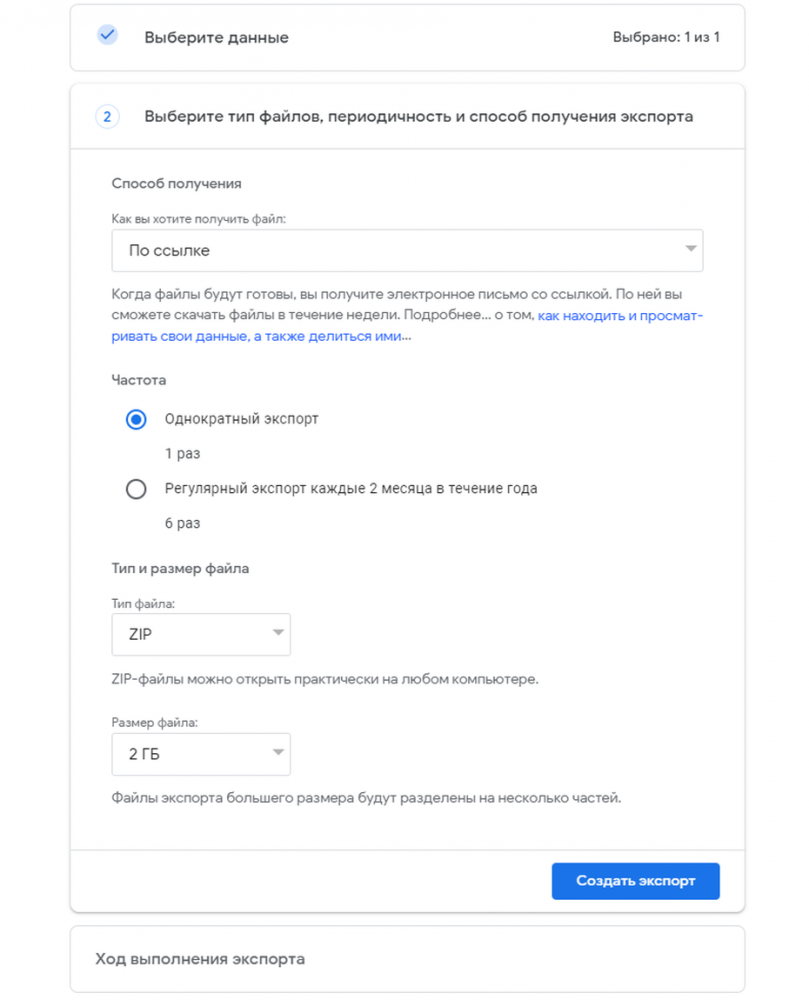Open the как находить и просматривать данные link
This screenshot has height=1000, width=809.
pyautogui.click(x=620, y=316)
